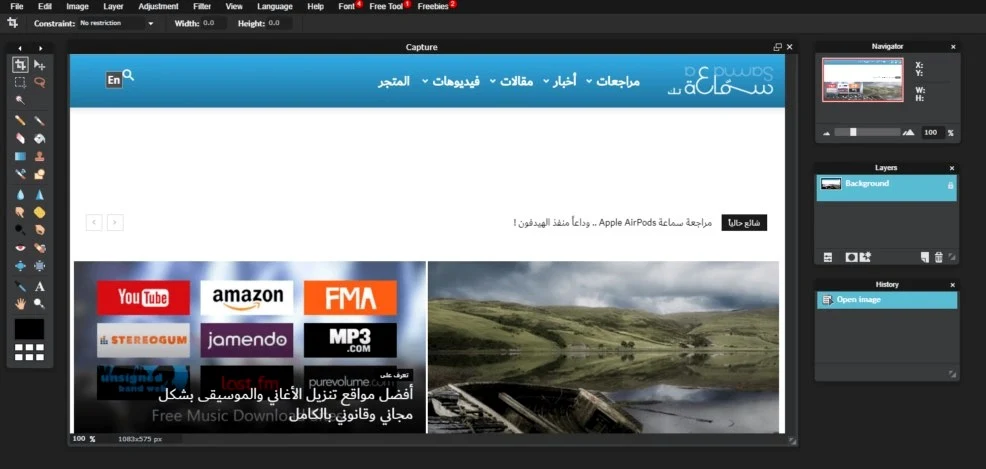Select the Magic Wand tool
This screenshot has height=469, width=986.
(x=20, y=100)
